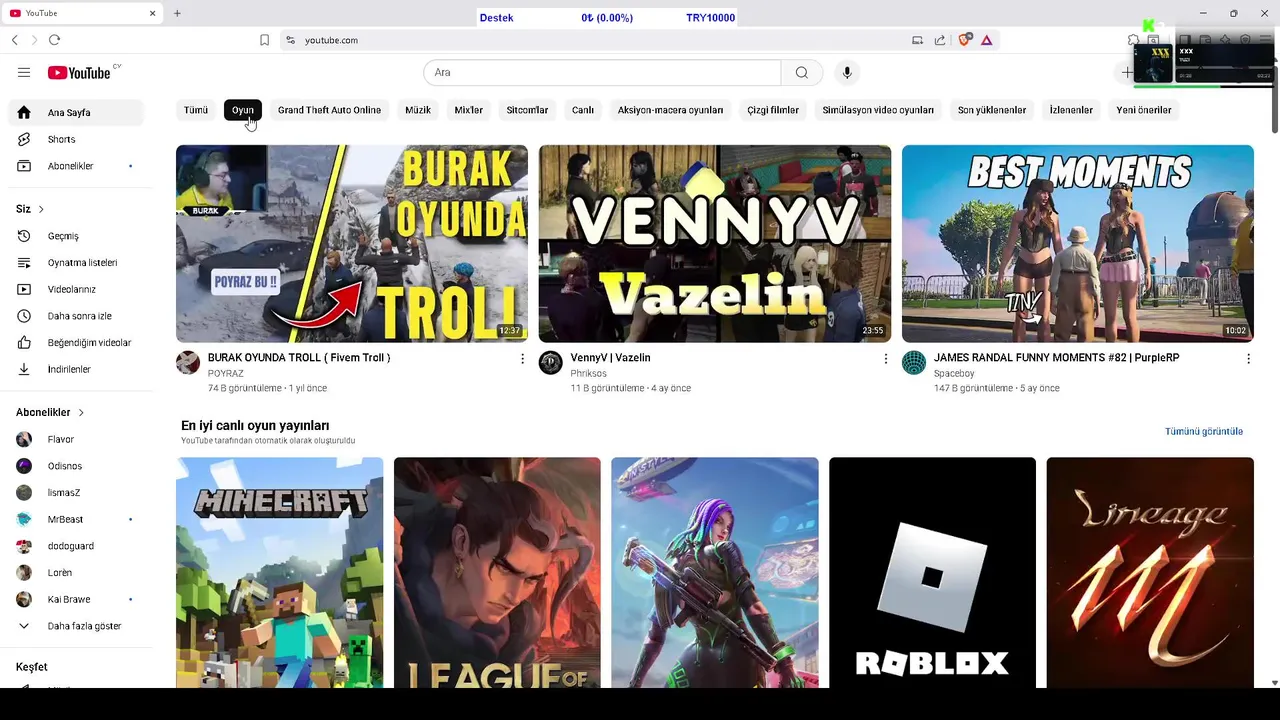Click the install app icon in address bar
1280x720 pixels.
coord(917,40)
